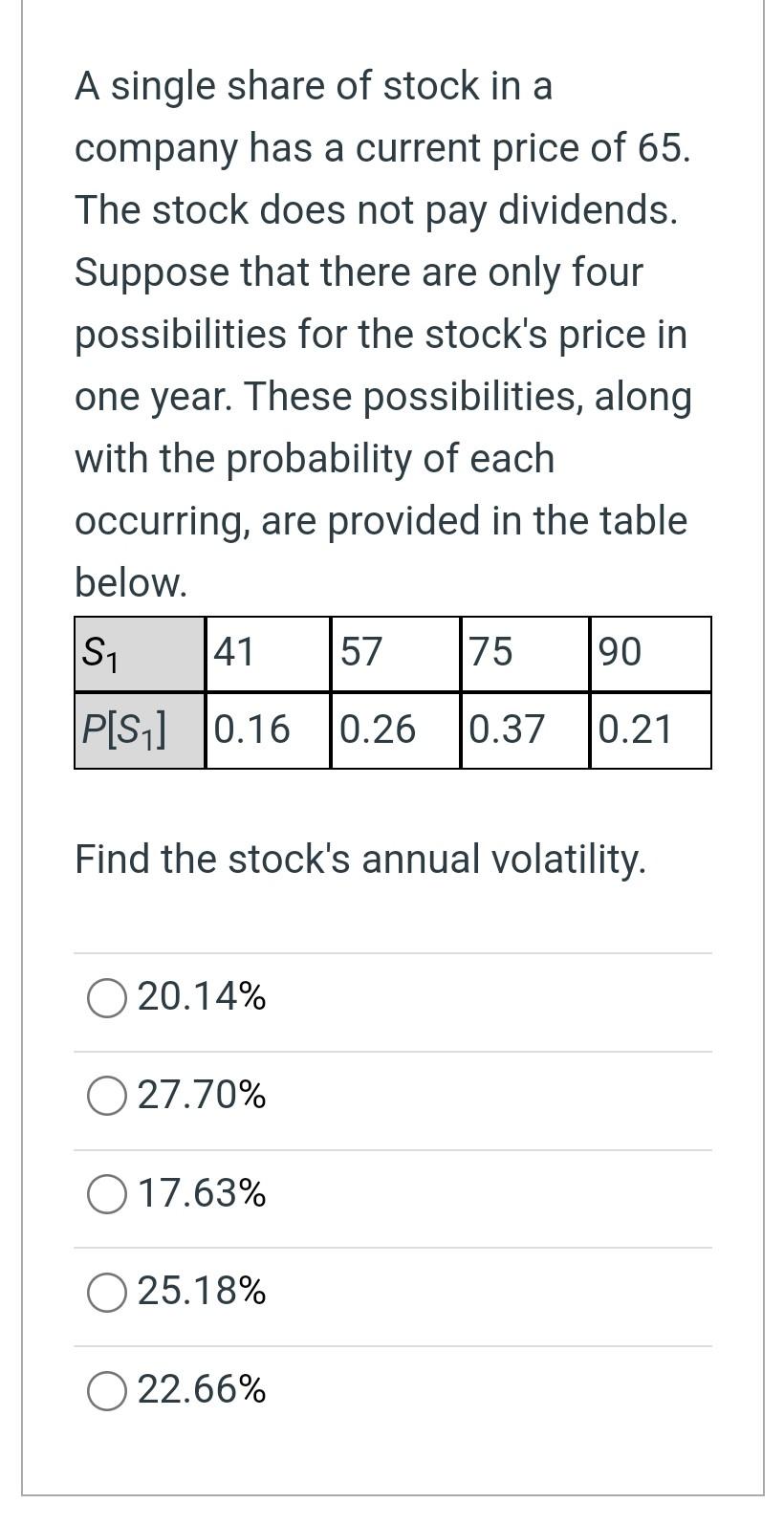Click the table cell showing 57
Screen dimensions: 784x1525
tap(395, 654)
